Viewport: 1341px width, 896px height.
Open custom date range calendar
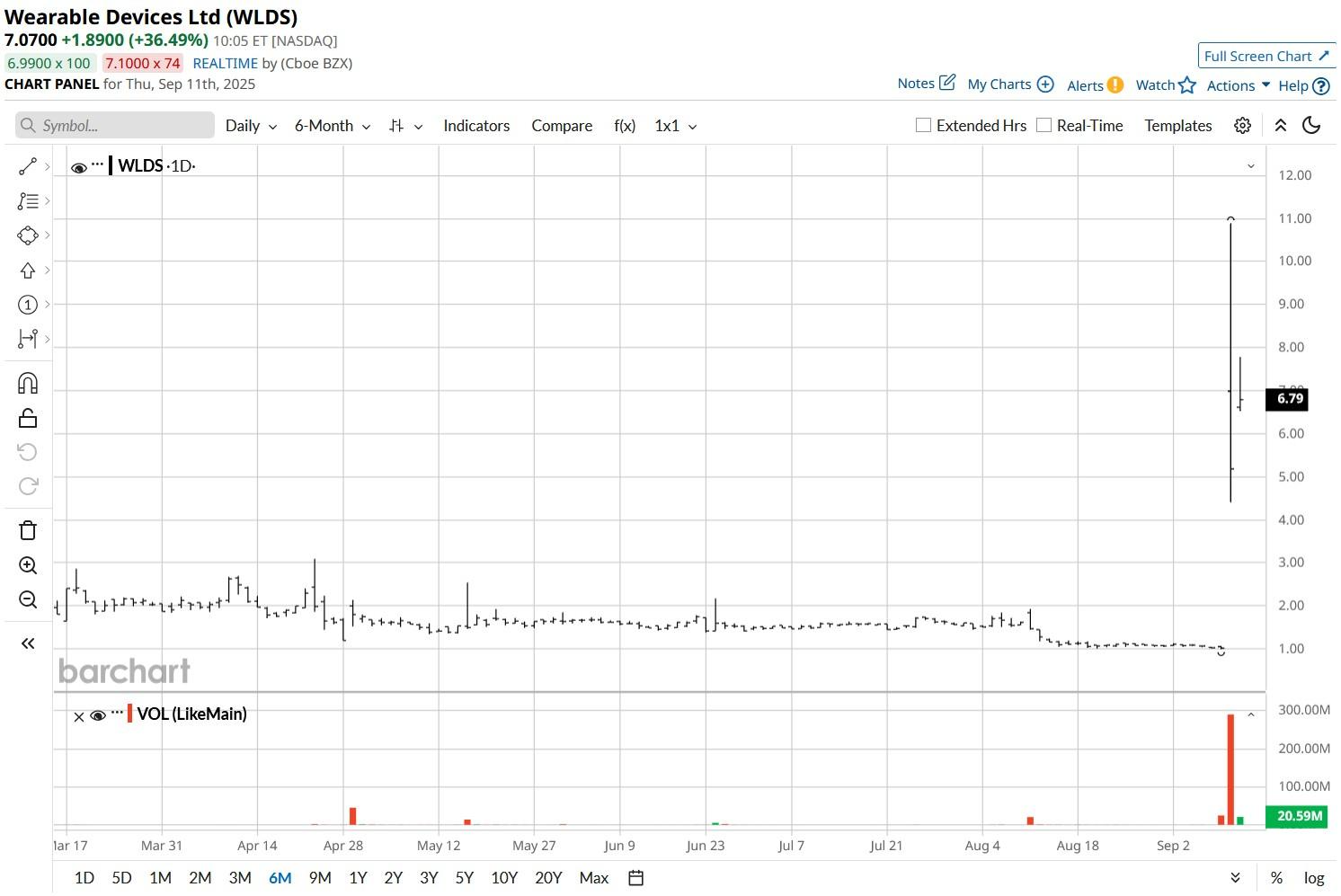(635, 878)
